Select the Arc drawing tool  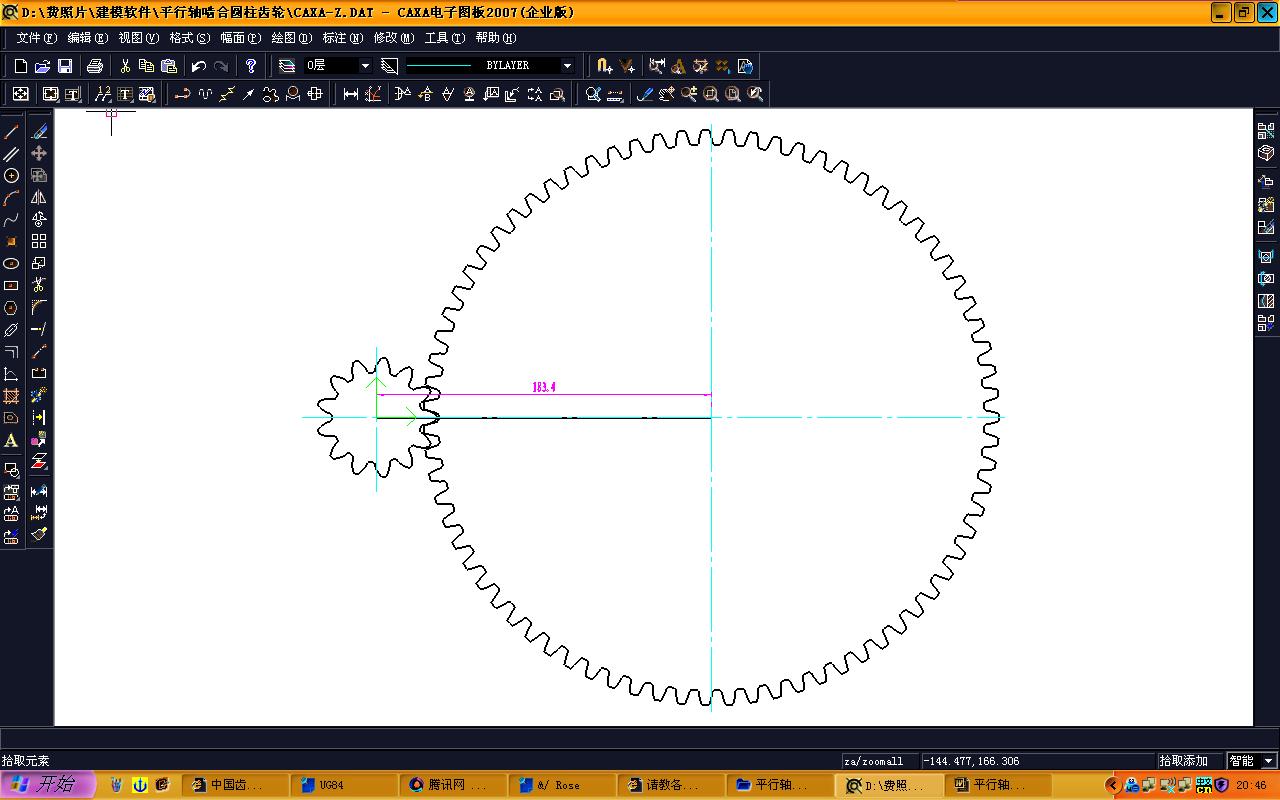point(12,198)
